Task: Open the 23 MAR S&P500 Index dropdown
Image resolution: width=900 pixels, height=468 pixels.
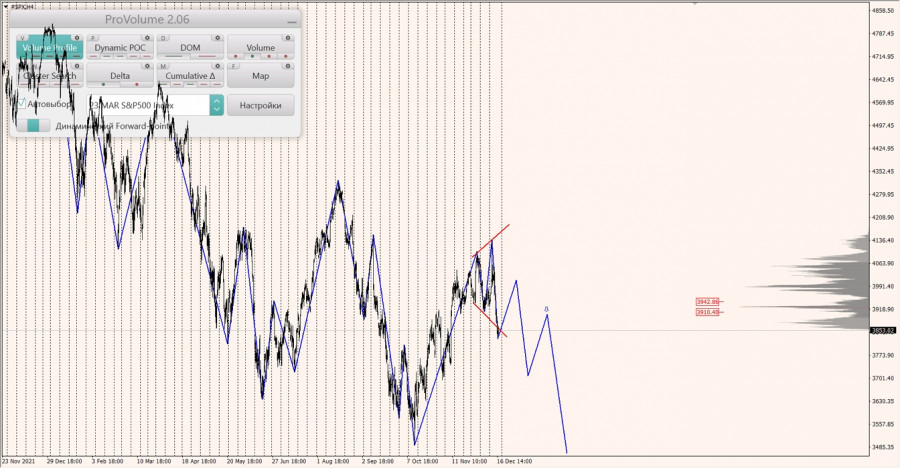Action: [148, 105]
